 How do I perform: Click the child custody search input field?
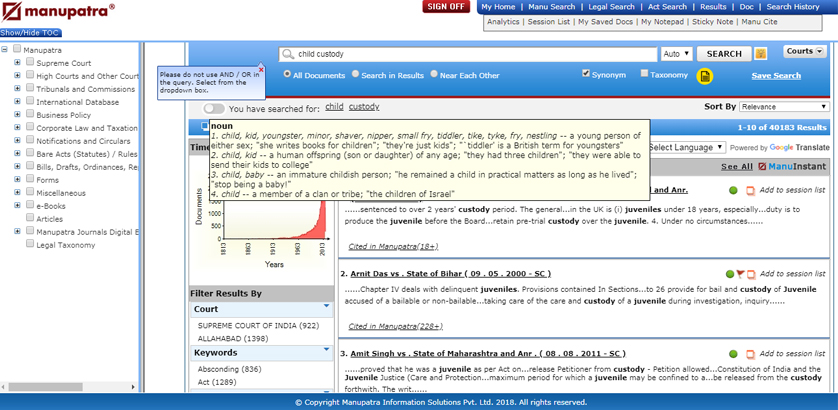[x=468, y=54]
